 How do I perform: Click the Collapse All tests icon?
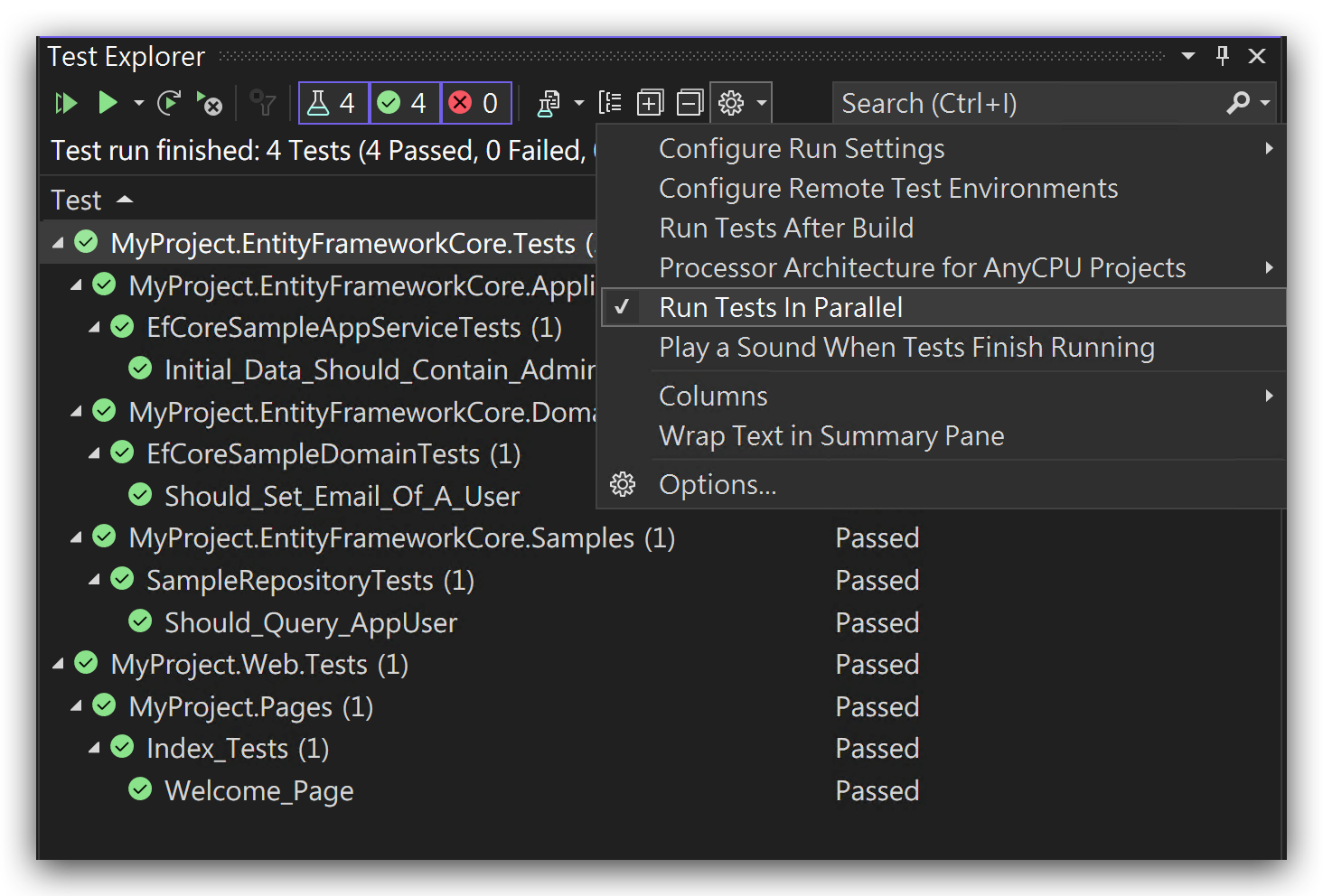pyautogui.click(x=690, y=102)
